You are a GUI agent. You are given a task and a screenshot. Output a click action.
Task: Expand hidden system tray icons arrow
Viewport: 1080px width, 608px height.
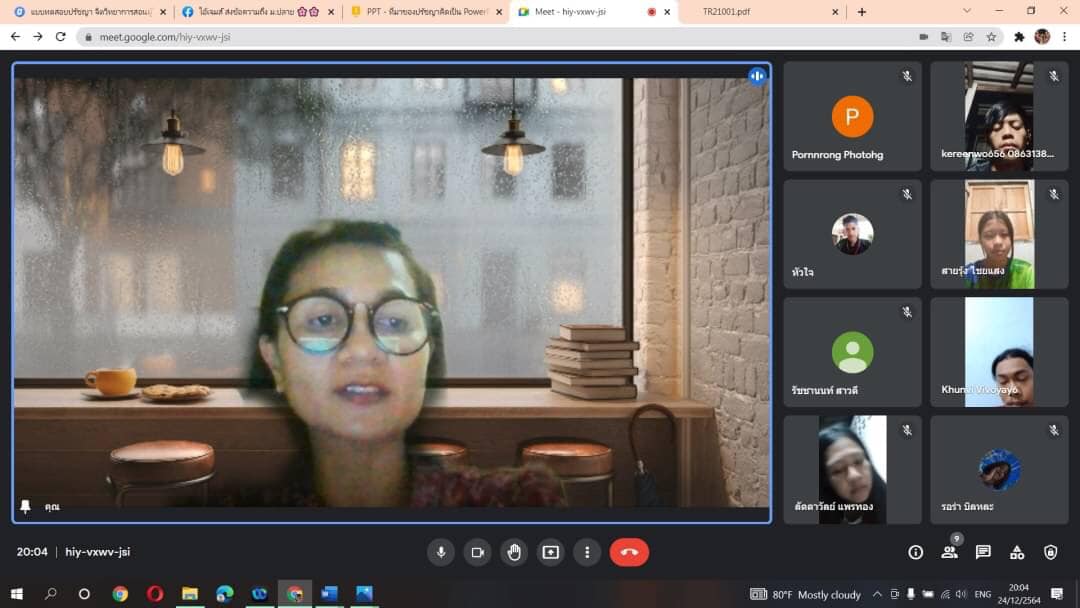tap(877, 594)
